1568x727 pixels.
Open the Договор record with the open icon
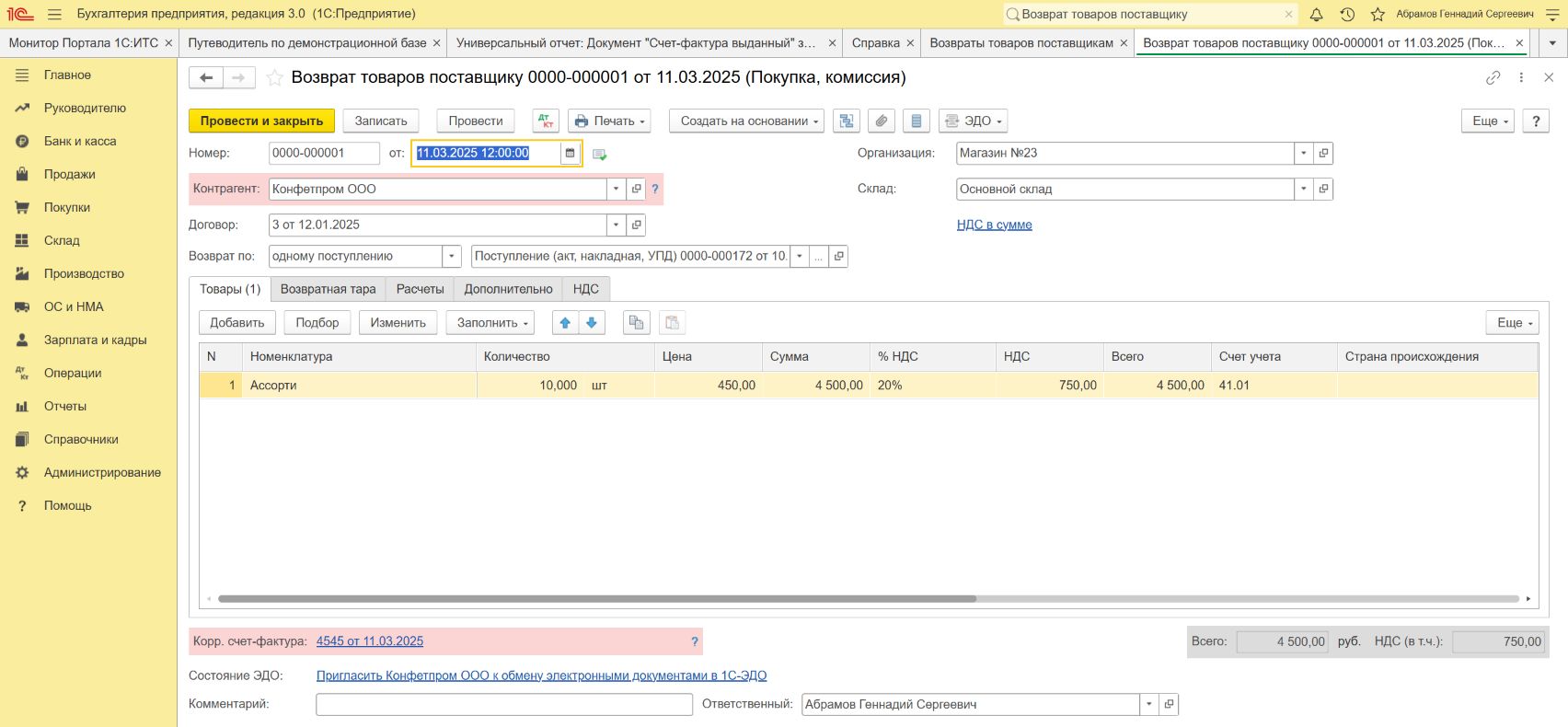coord(636,225)
